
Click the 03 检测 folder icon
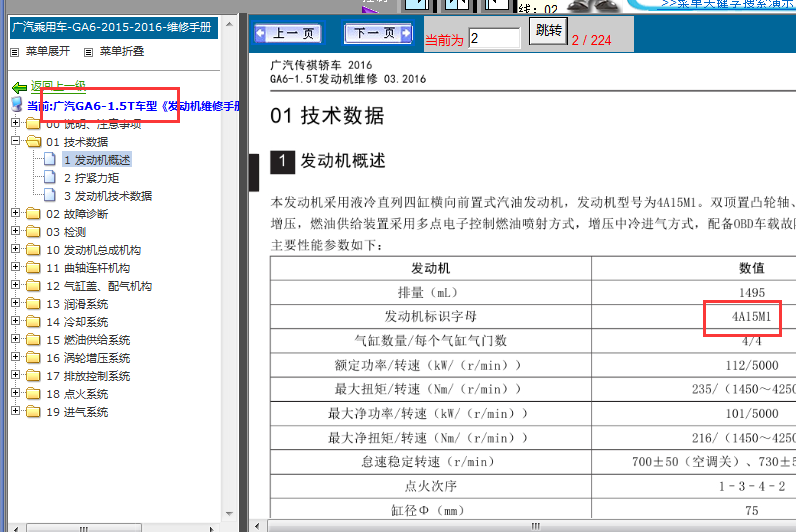33,231
